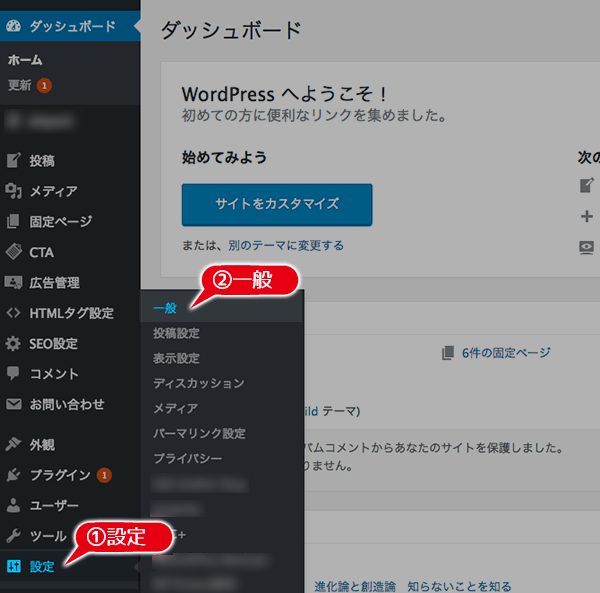The image size is (600, 593).
Task: Select 一般 in settings submenu
Action: click(165, 308)
